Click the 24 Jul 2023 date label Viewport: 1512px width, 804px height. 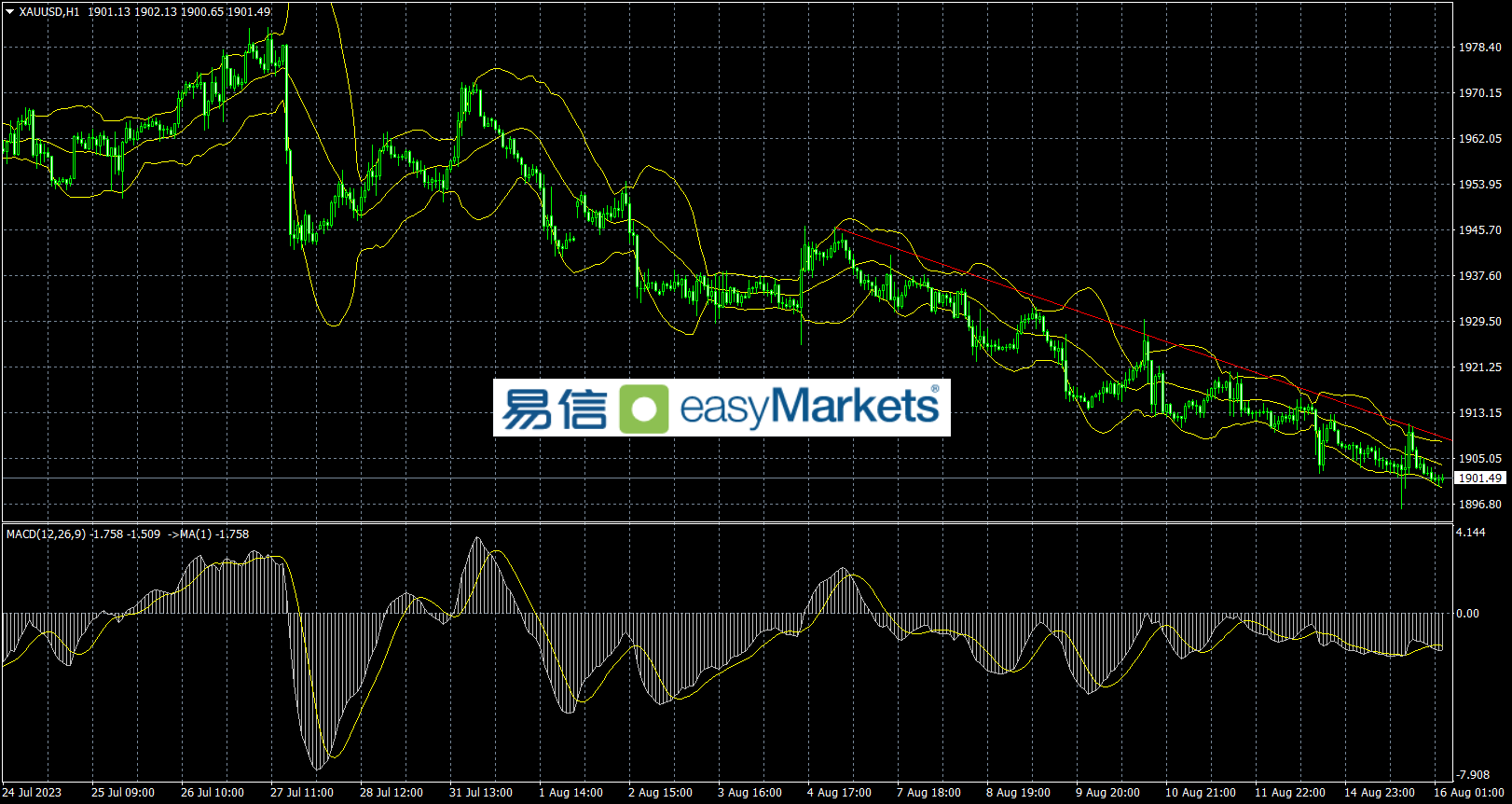(x=33, y=793)
